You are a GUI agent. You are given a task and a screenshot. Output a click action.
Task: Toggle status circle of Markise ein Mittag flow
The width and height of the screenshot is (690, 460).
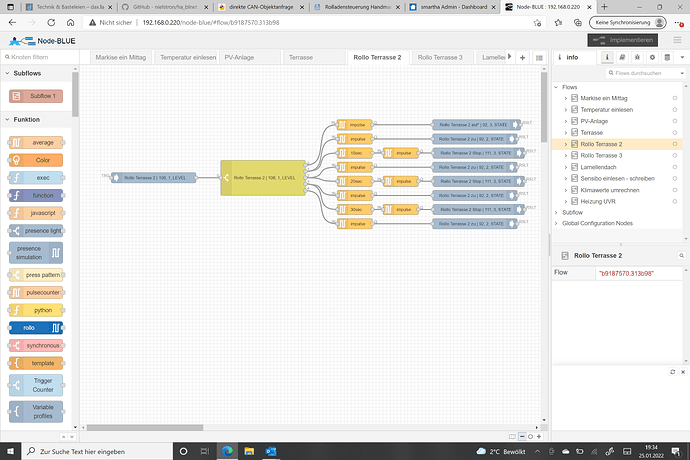point(676,97)
